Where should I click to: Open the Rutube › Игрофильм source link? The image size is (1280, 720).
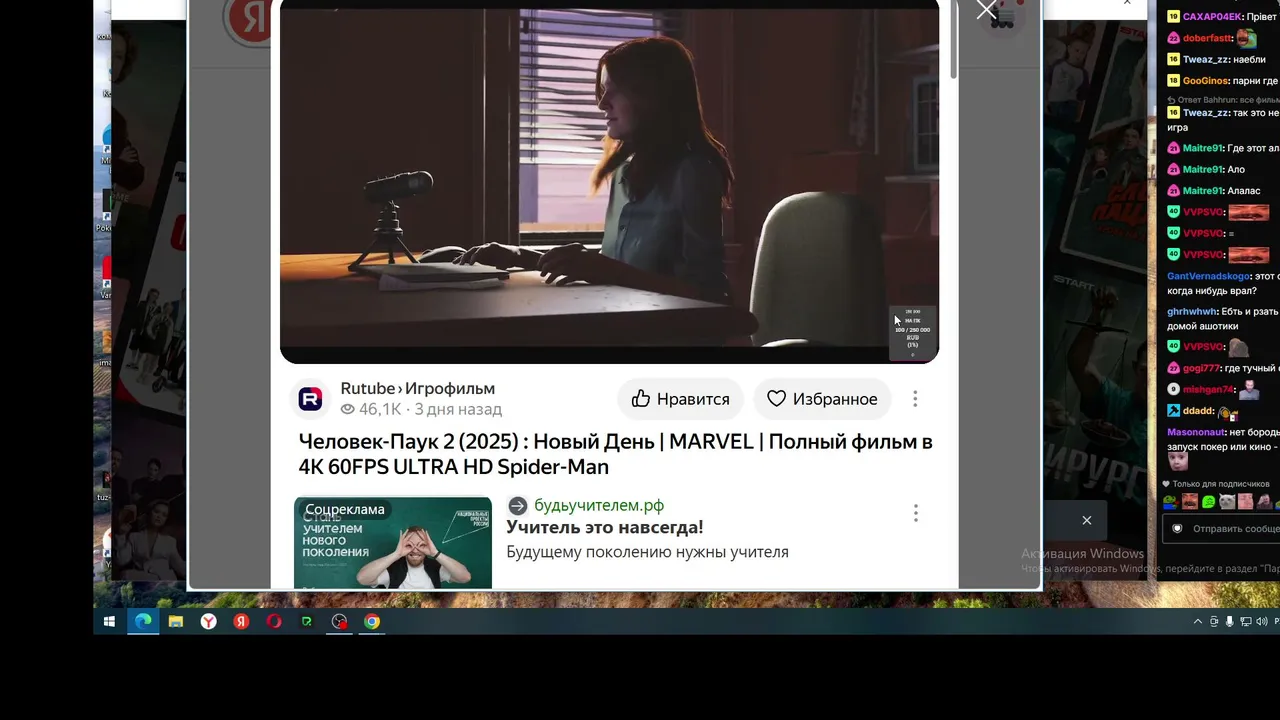pyautogui.click(x=418, y=388)
